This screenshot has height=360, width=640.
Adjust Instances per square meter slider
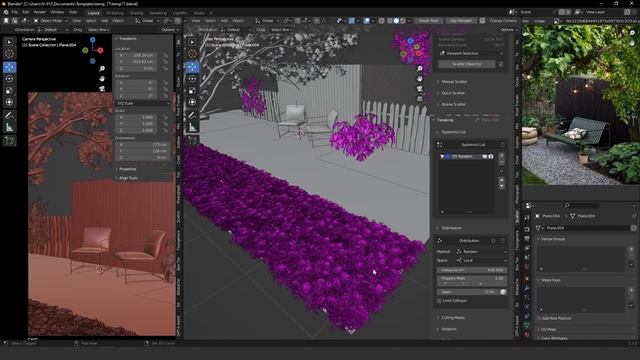point(472,270)
